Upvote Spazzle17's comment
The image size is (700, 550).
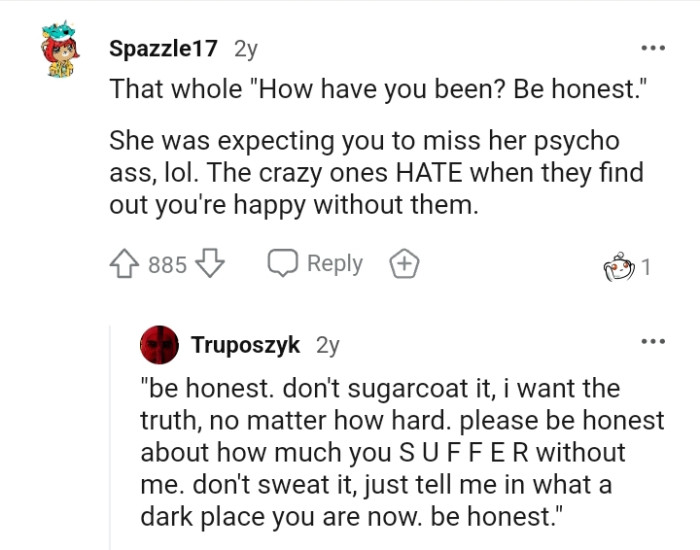point(125,265)
